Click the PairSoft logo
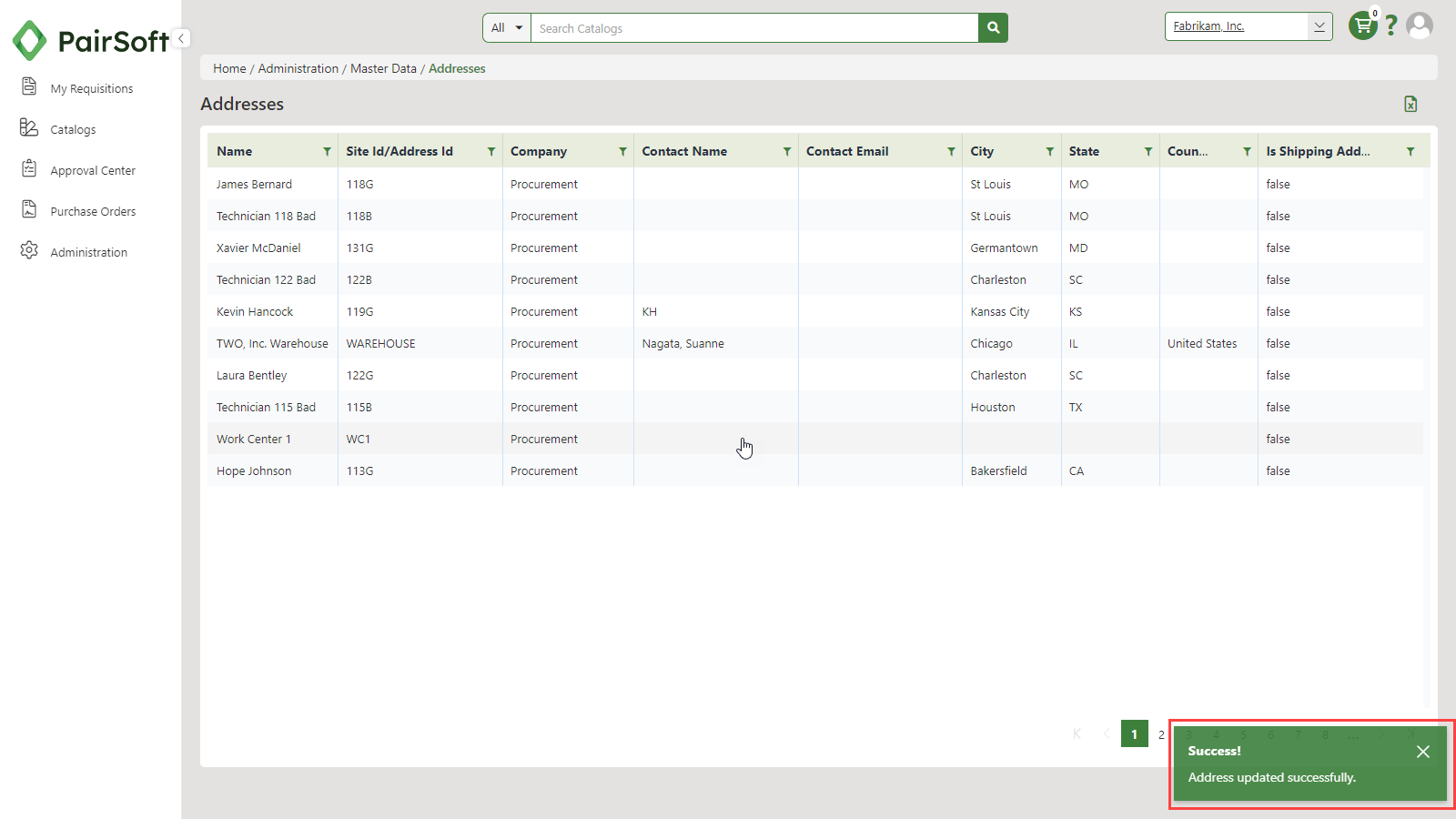Image resolution: width=1456 pixels, height=819 pixels. (x=90, y=40)
